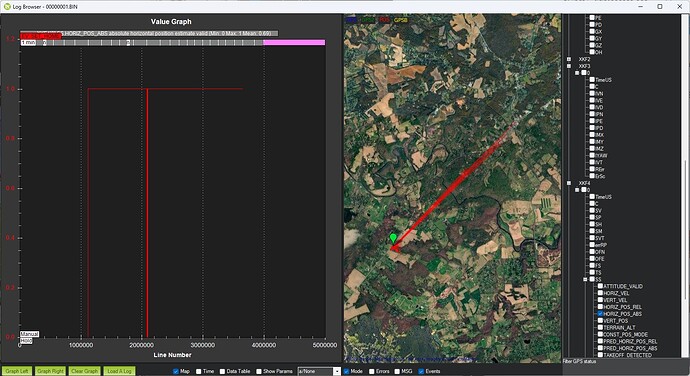690x376 pixels.
Task: Collapse the XKF3 tree node
Action: 569,66
